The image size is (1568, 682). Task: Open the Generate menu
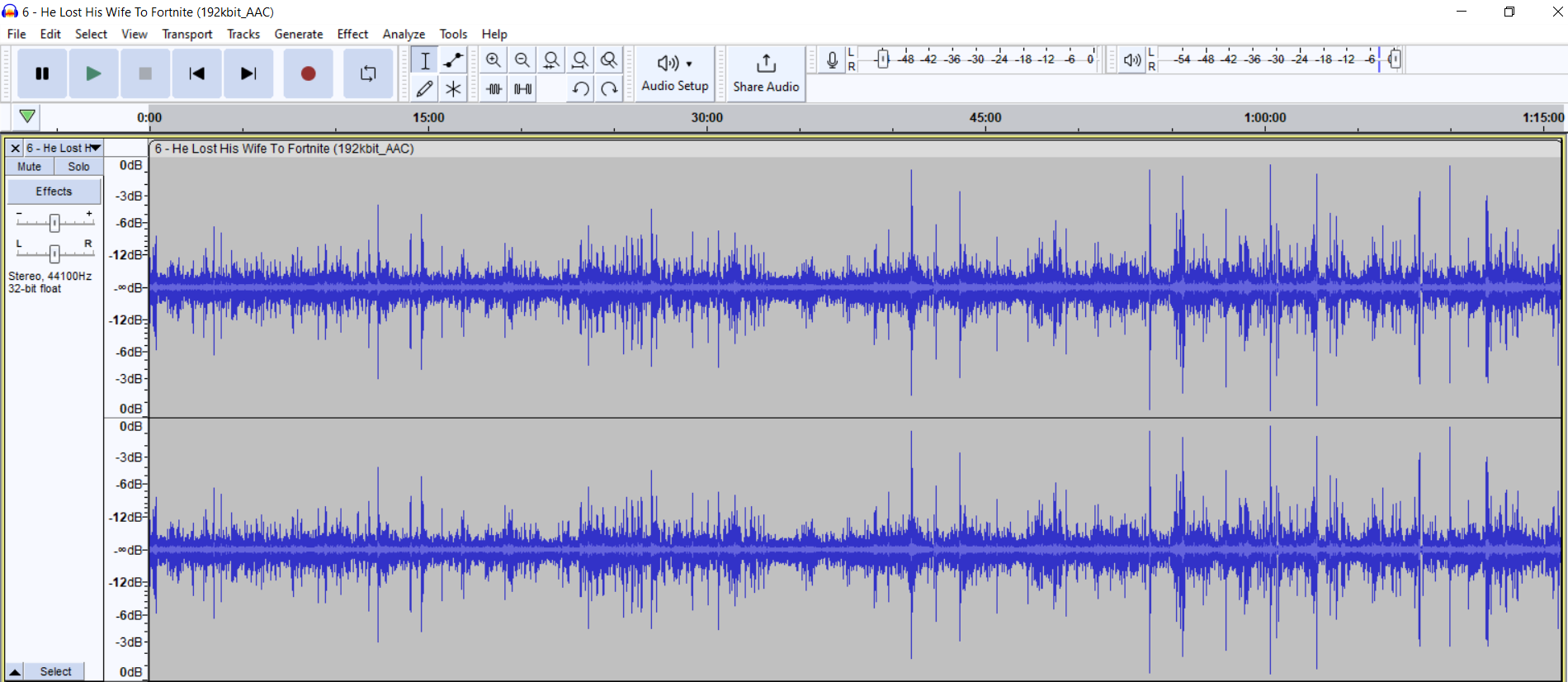coord(299,34)
